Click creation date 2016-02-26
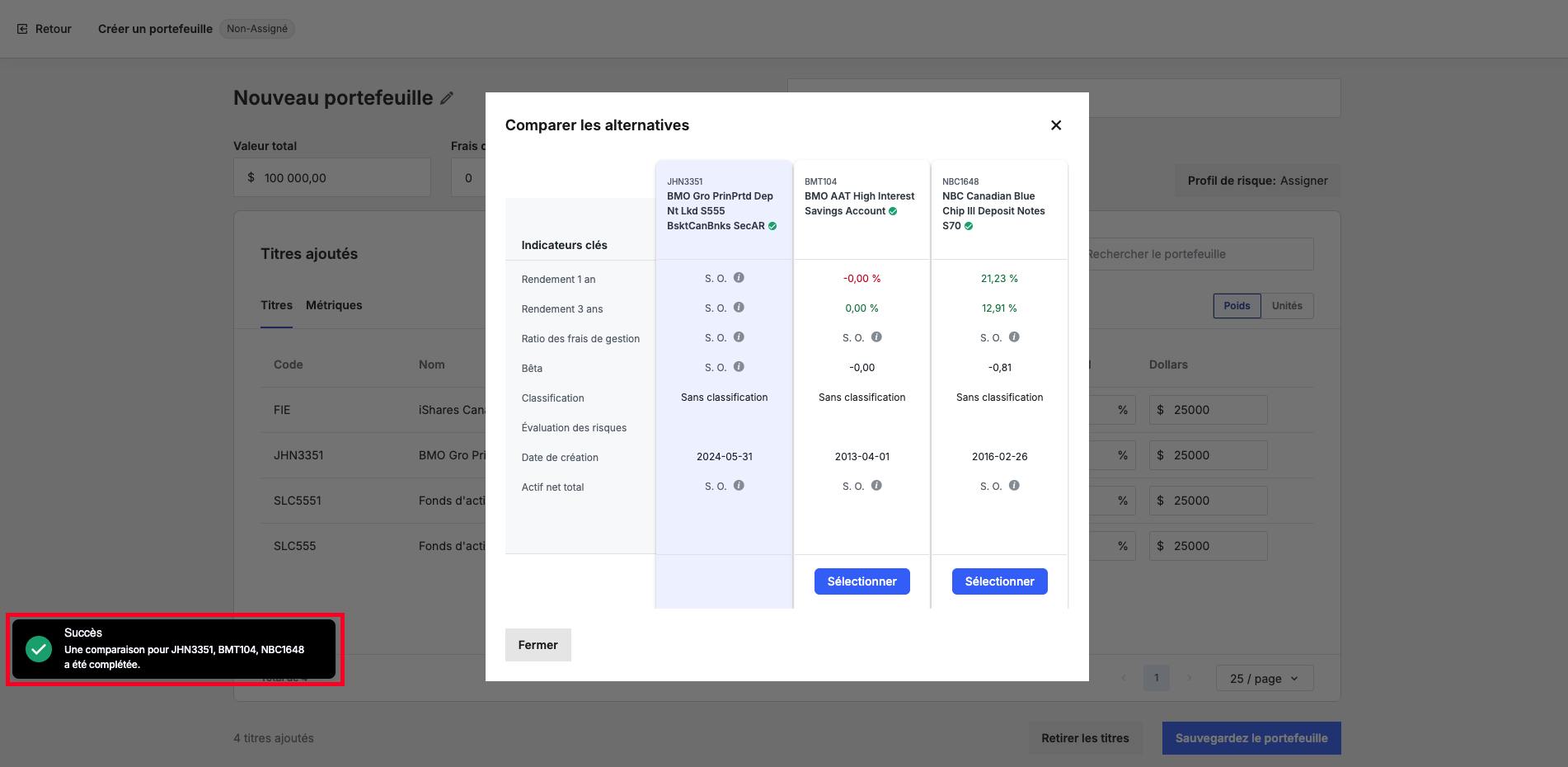The width and height of the screenshot is (1568, 767). click(x=999, y=457)
